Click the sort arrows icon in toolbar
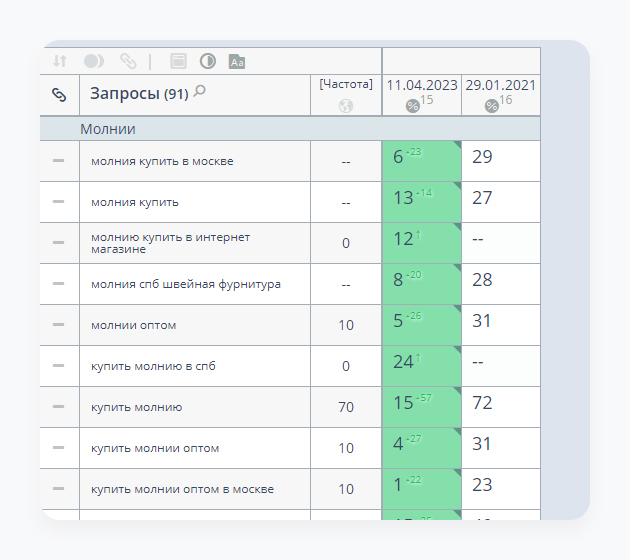This screenshot has width=630, height=560. coord(59,61)
